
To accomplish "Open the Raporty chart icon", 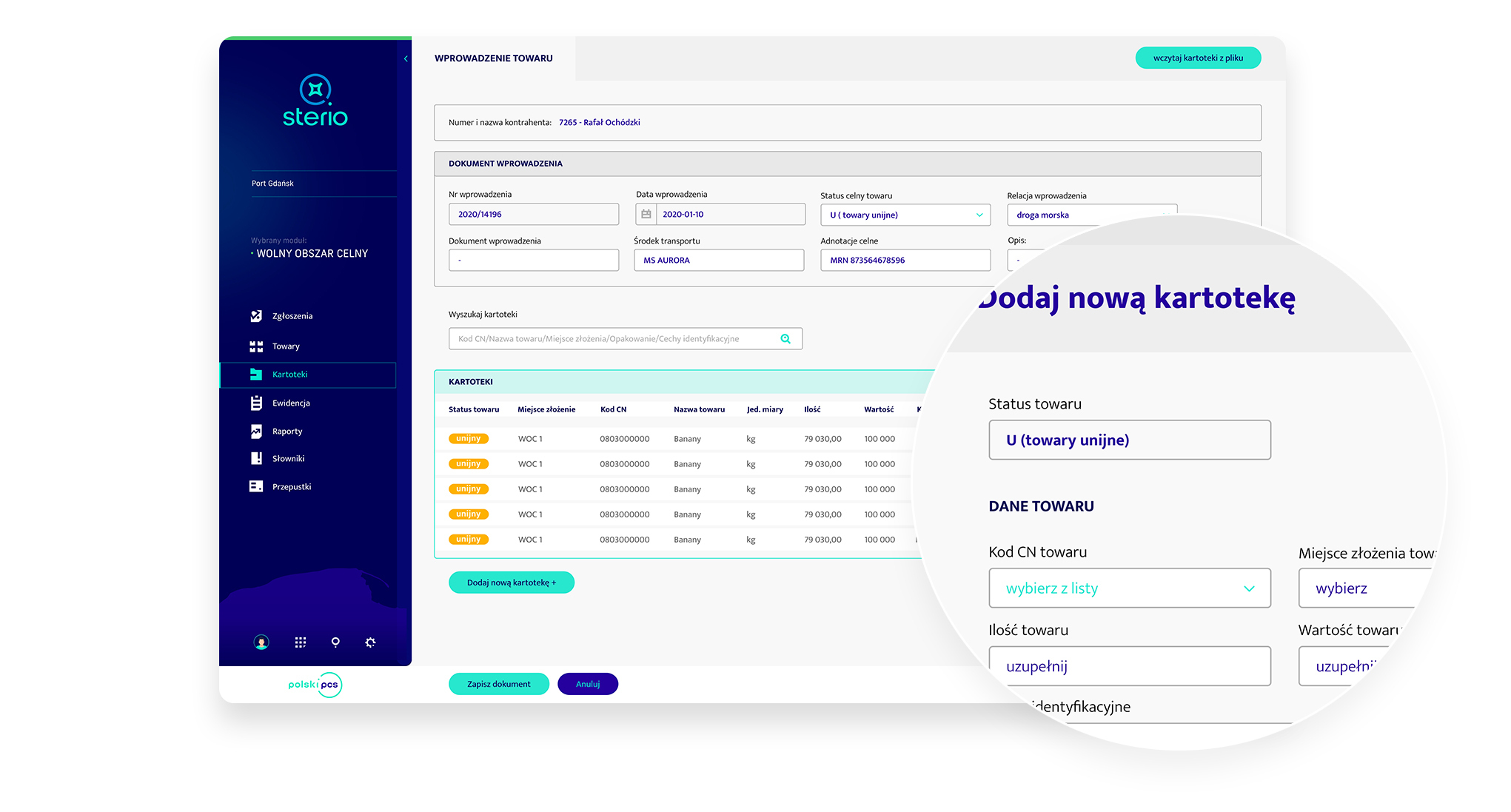I will point(256,432).
